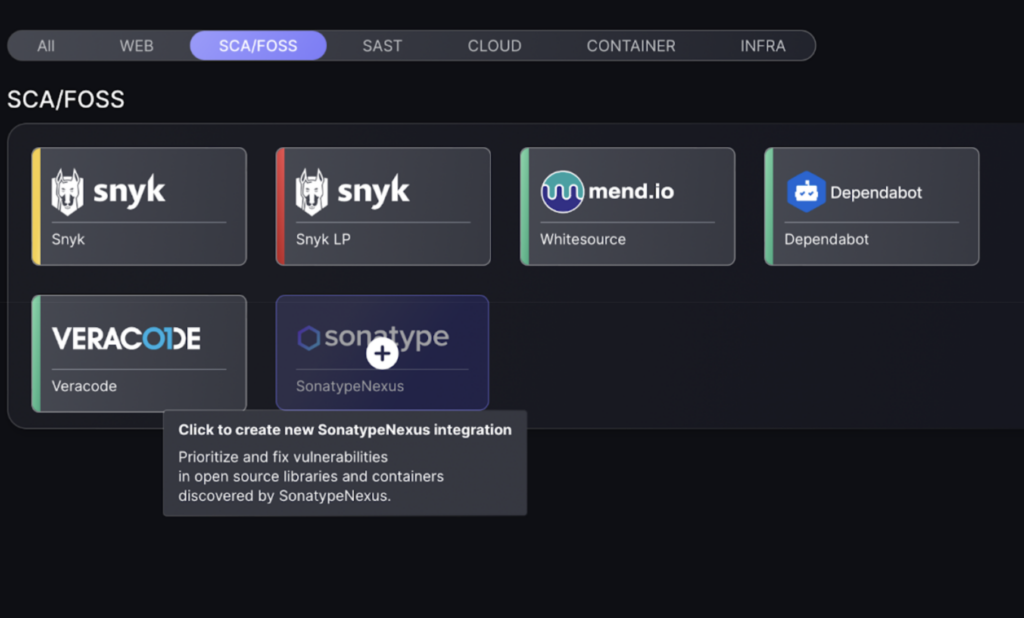Click the plus icon on the SonatypeNexus card
Viewport: 1024px width, 618px height.
point(382,353)
